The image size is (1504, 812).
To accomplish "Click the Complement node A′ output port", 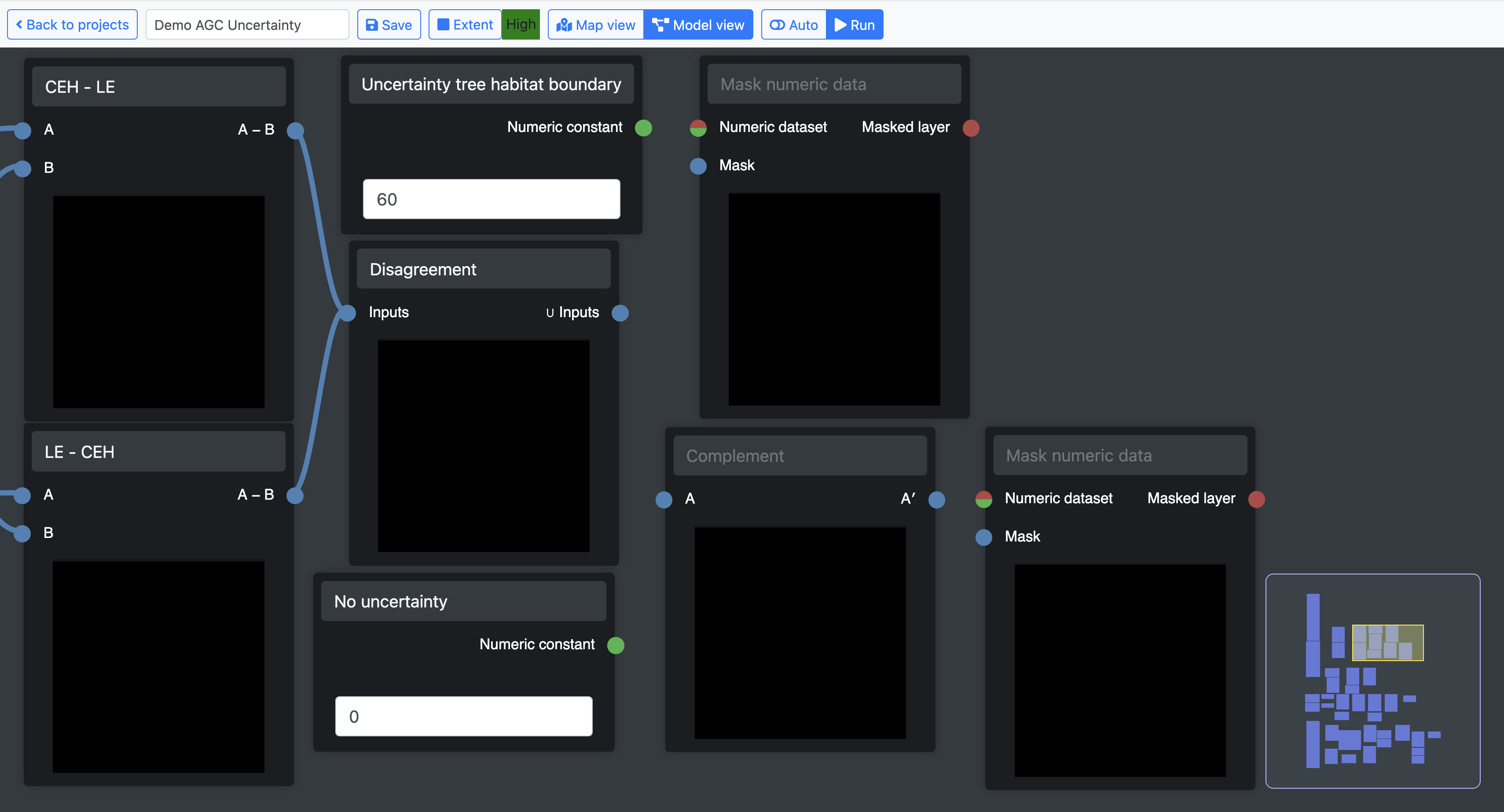I will pyautogui.click(x=936, y=500).
